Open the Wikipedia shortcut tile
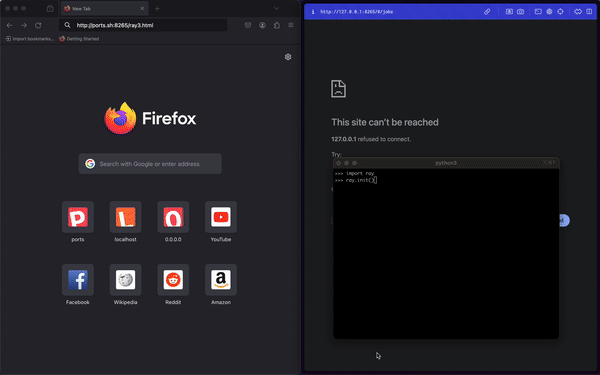 pos(126,280)
